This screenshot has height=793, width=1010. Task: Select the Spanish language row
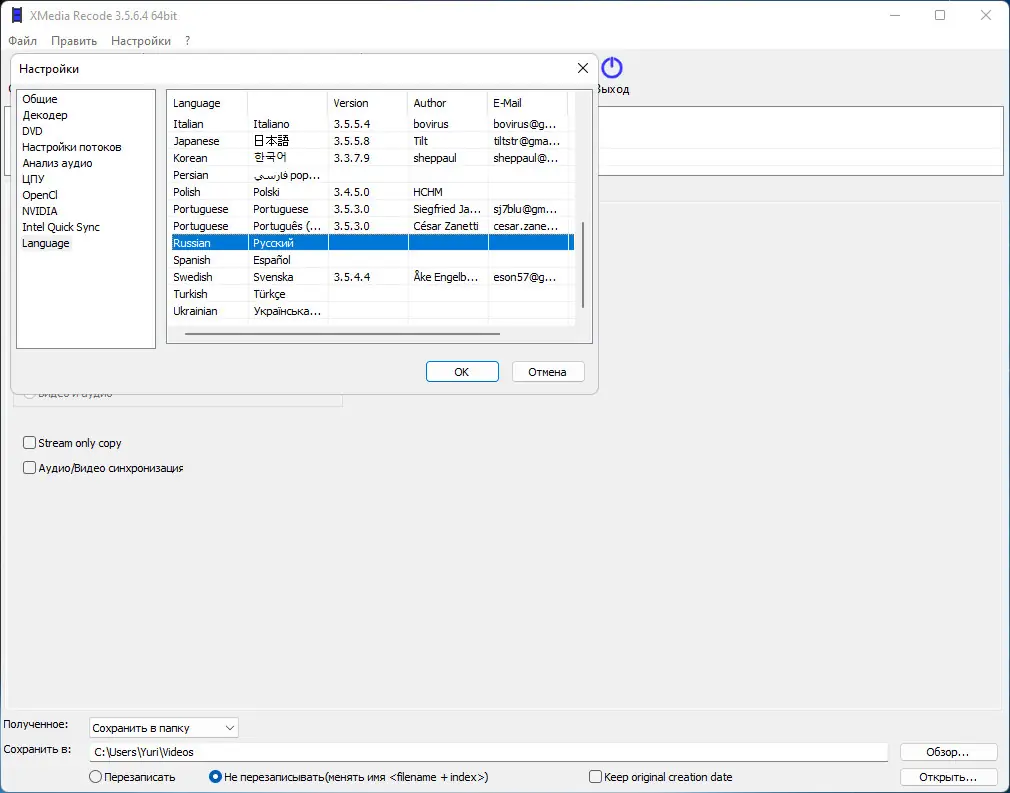click(371, 260)
